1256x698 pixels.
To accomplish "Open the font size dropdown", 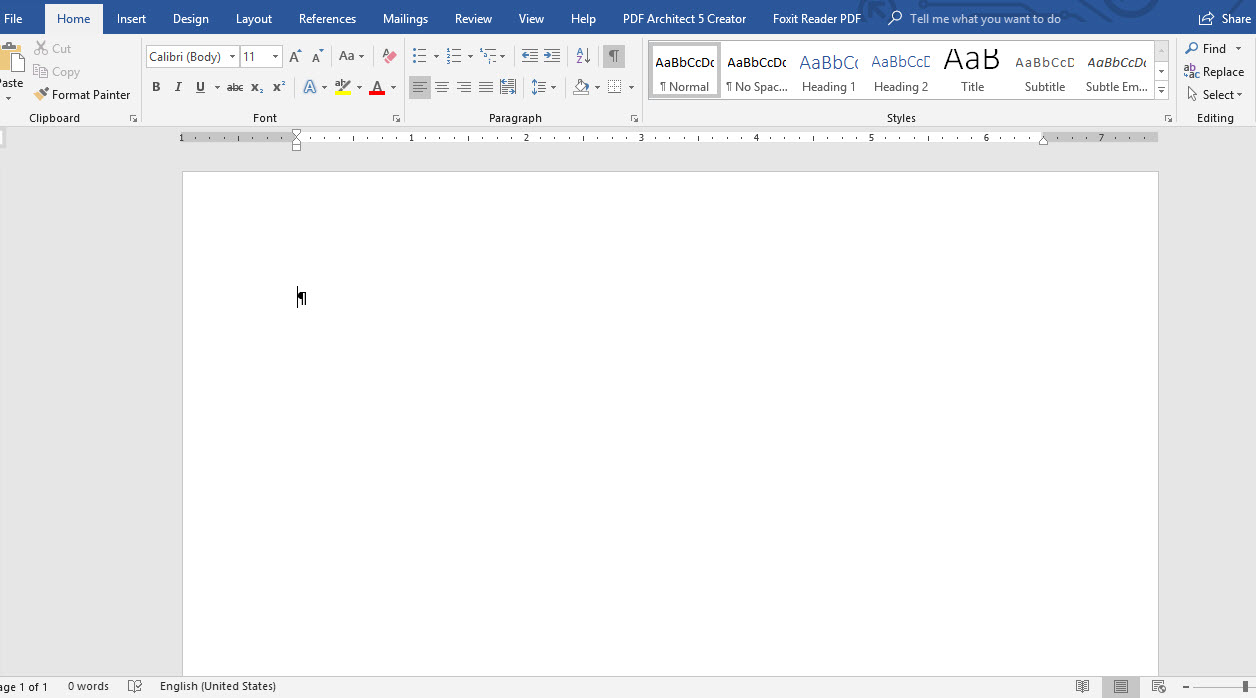I will tap(275, 57).
